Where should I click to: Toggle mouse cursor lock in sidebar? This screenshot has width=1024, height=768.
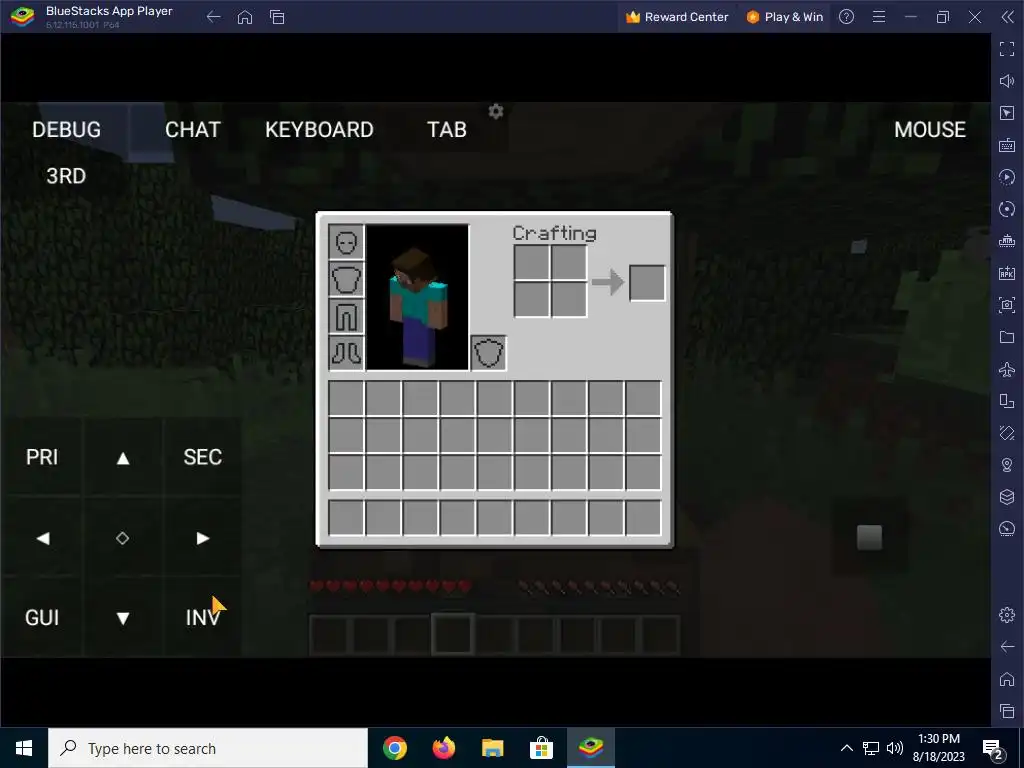tap(1007, 113)
